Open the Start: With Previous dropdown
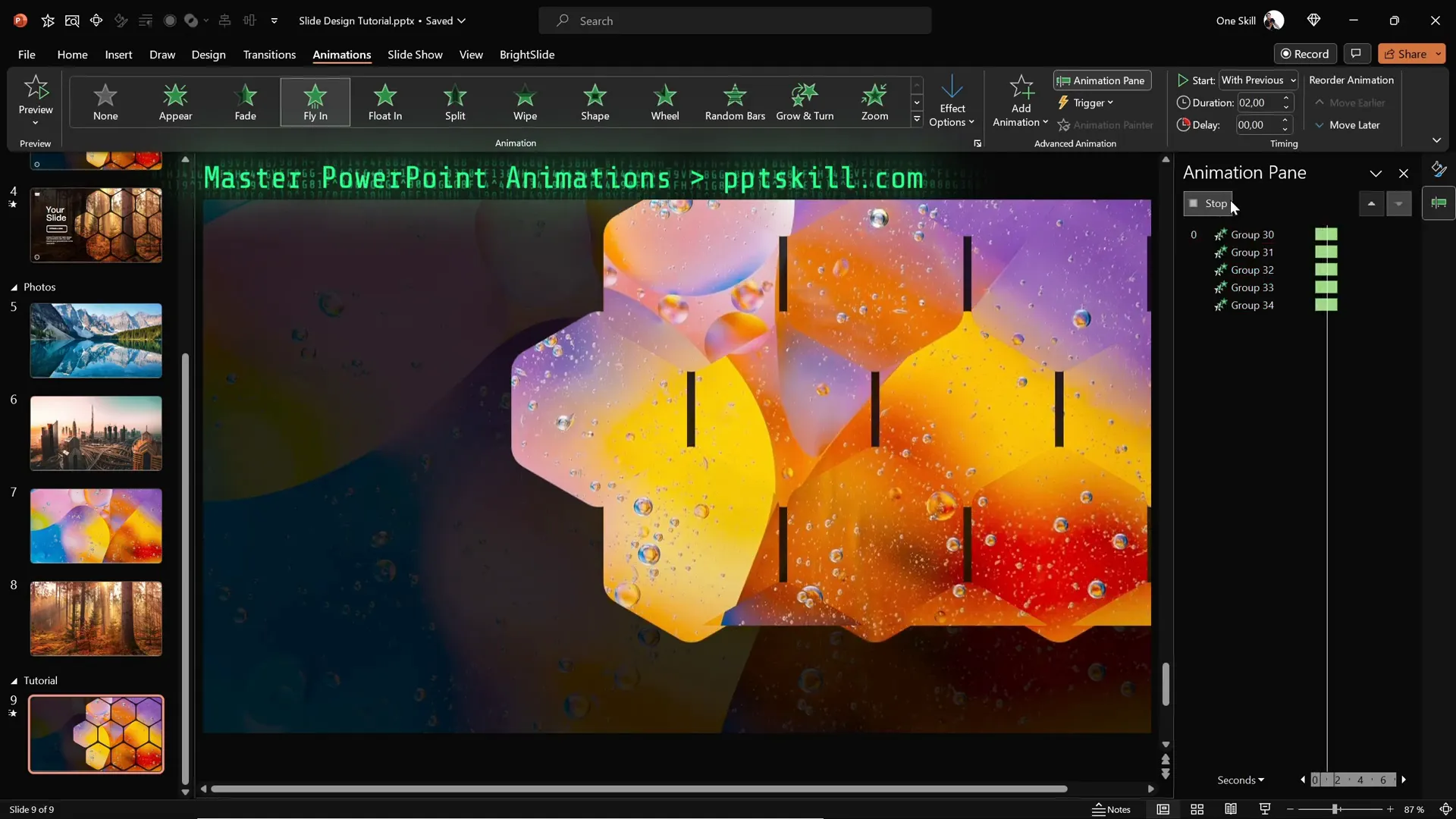 [1258, 80]
